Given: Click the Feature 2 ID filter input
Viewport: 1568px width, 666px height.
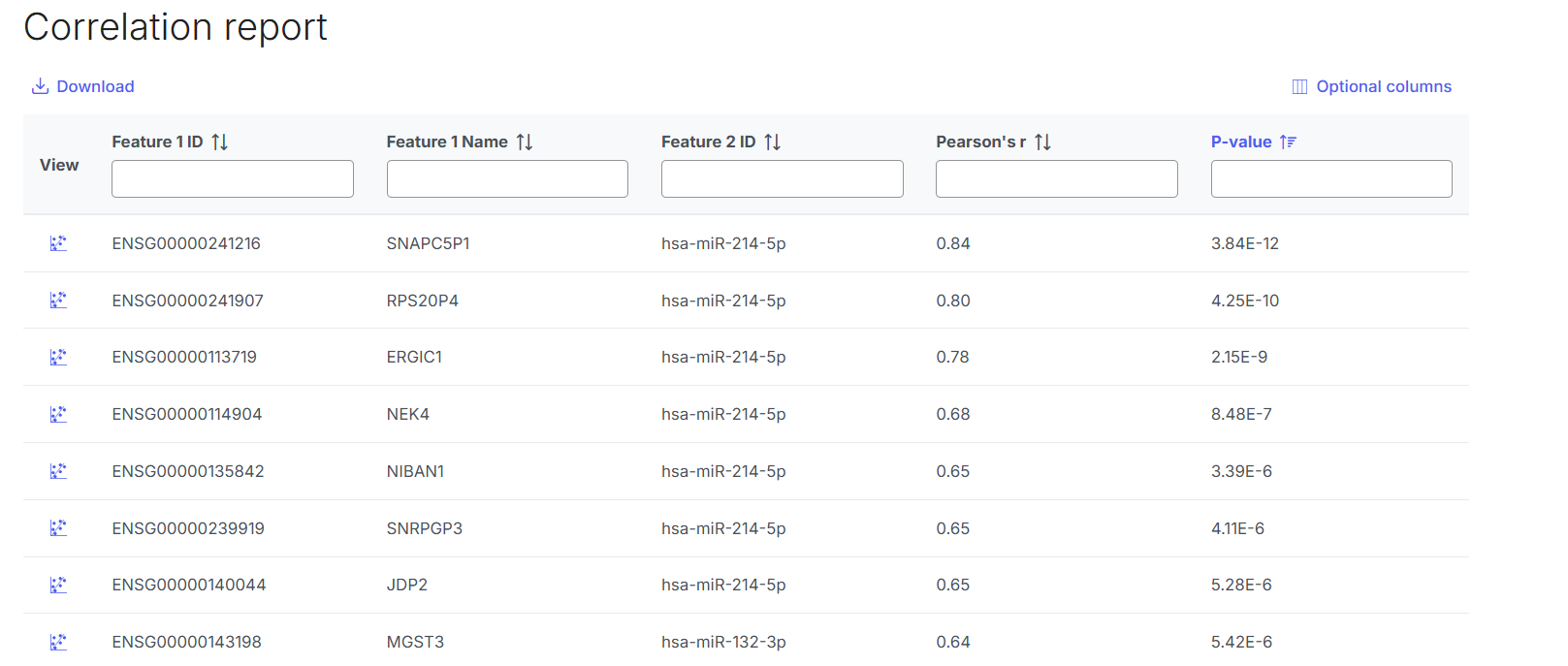Looking at the screenshot, I should (x=782, y=179).
